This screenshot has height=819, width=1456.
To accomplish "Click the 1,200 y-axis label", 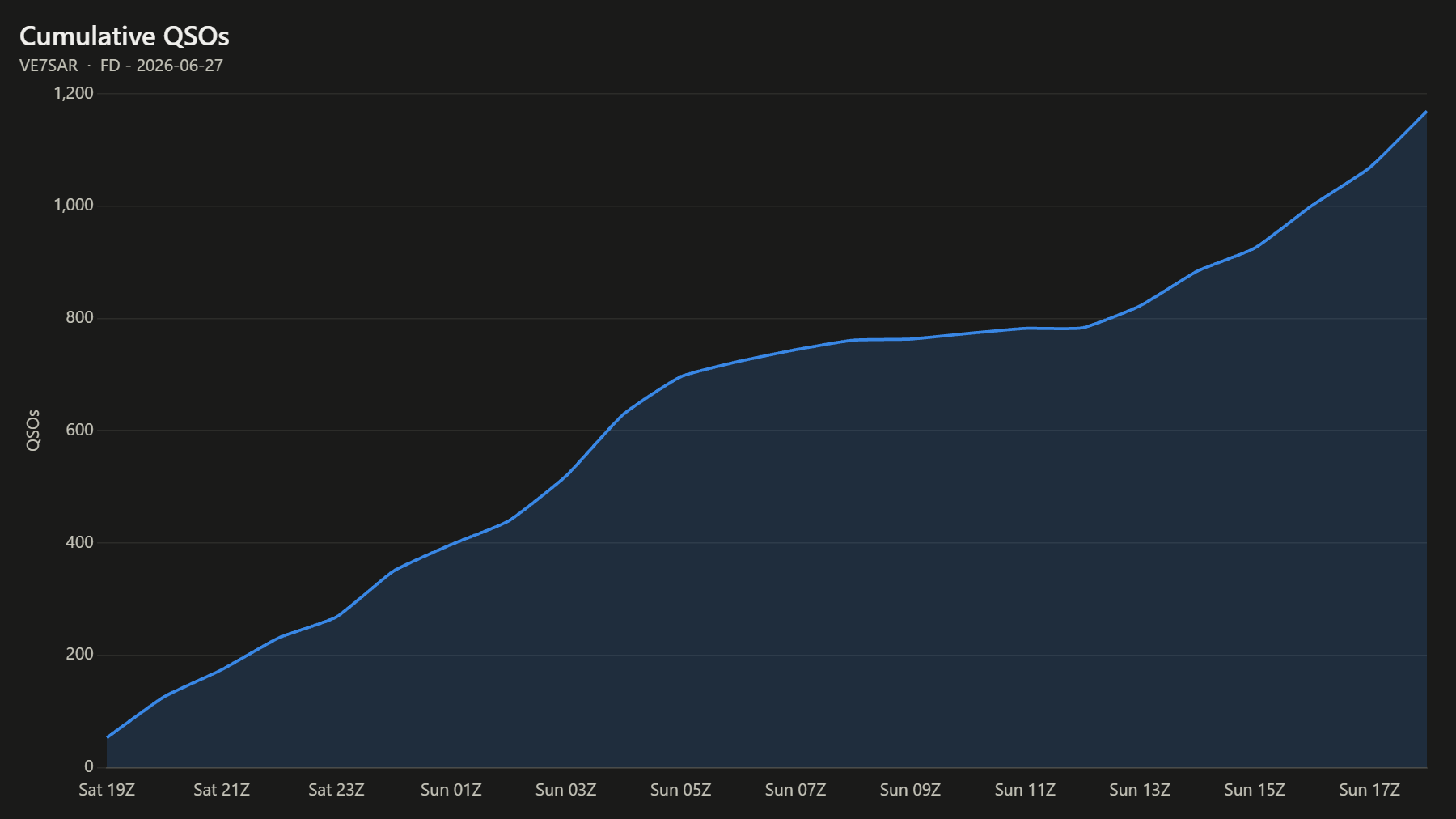I will [74, 93].
